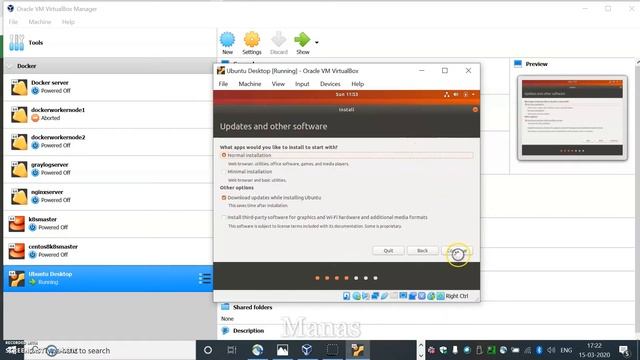640x360 pixels.
Task: Click Ubuntu top bar volume icon
Action: click(456, 94)
